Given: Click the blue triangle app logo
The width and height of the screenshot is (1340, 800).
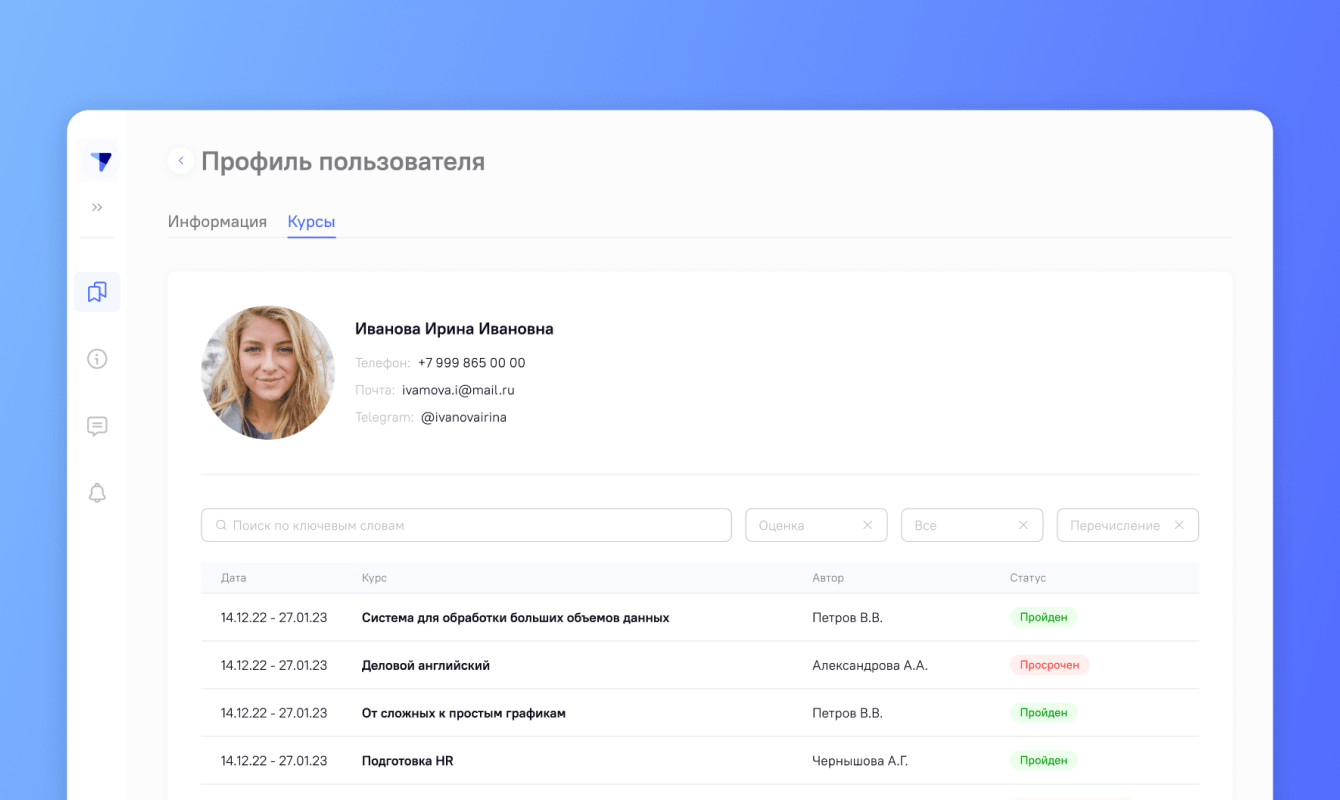Looking at the screenshot, I should [99, 161].
